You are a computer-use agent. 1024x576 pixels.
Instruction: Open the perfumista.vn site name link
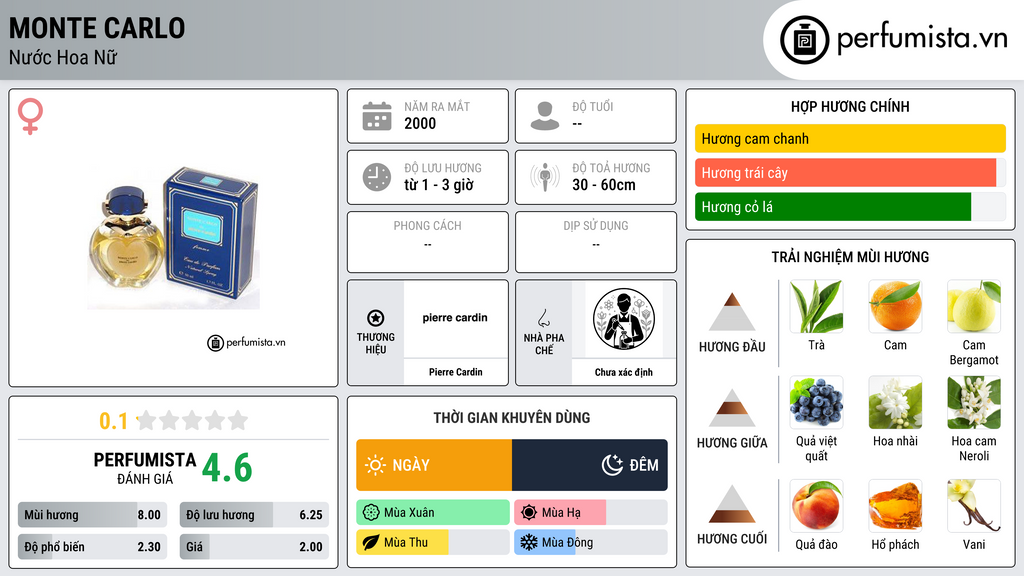(922, 39)
